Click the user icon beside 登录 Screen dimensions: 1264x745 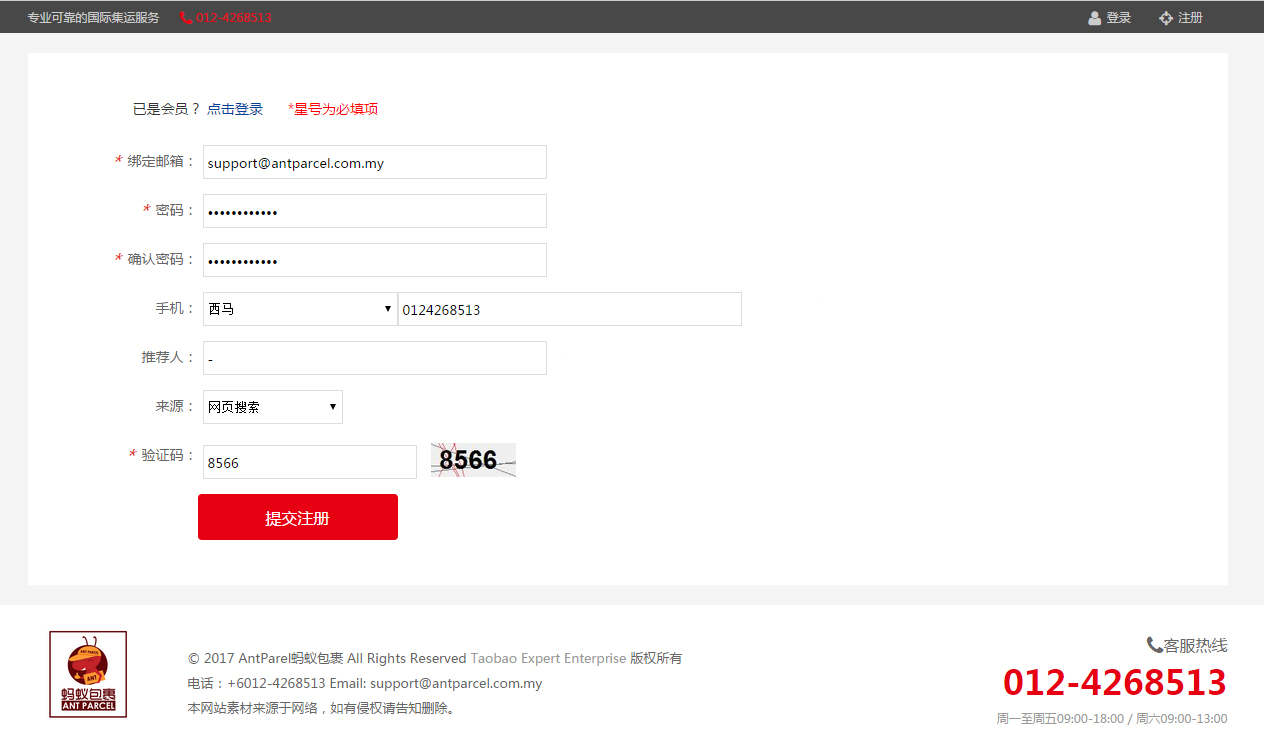click(1095, 18)
